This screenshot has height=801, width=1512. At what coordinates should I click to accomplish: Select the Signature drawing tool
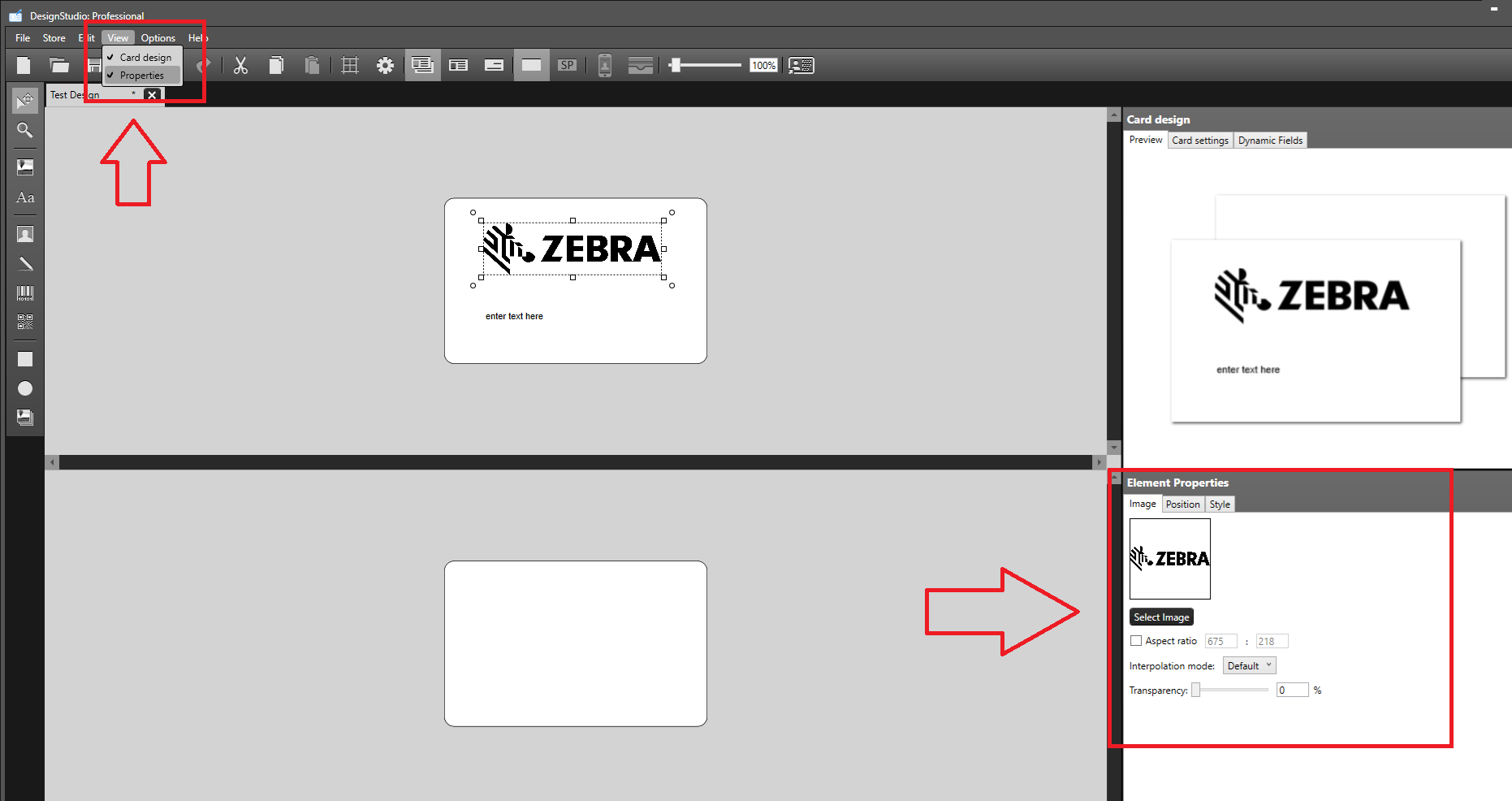pos(24,263)
